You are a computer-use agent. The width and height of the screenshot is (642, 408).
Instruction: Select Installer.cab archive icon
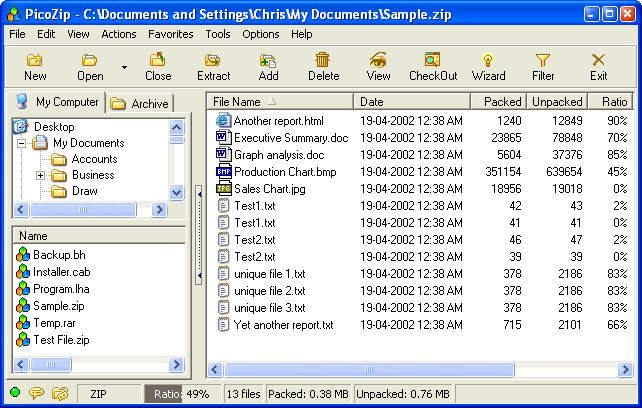23,272
